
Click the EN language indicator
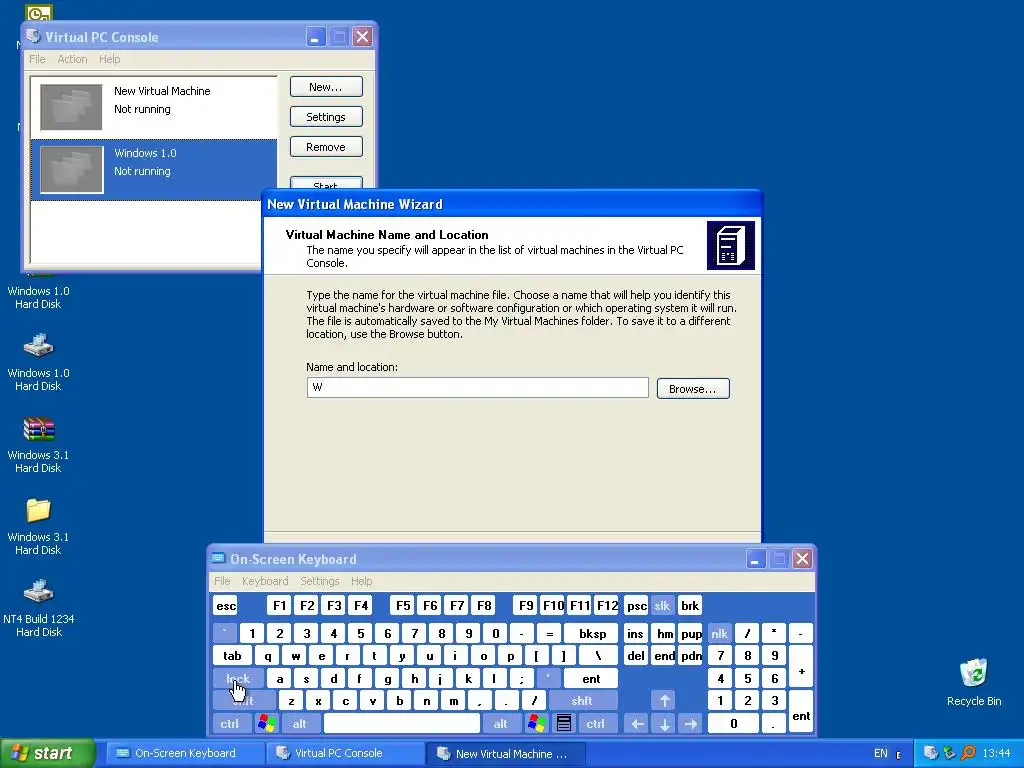coord(880,753)
